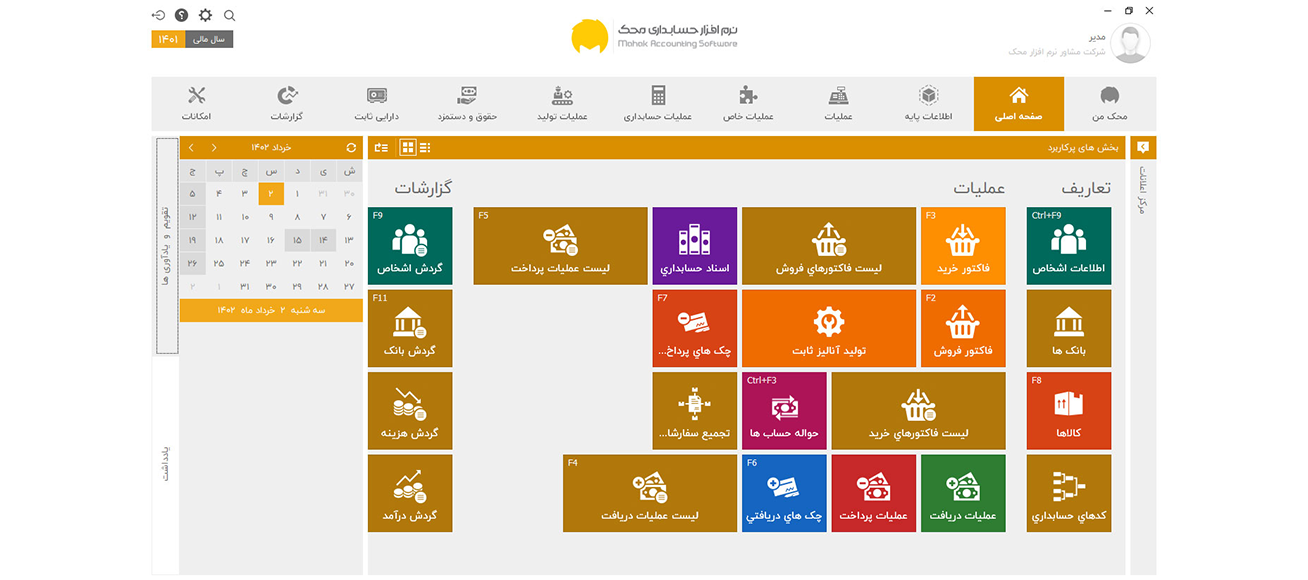The height and width of the screenshot is (580, 1308).
Task: Open the Purchase Invoice (فاکتور خرید) tile
Action: coord(962,245)
